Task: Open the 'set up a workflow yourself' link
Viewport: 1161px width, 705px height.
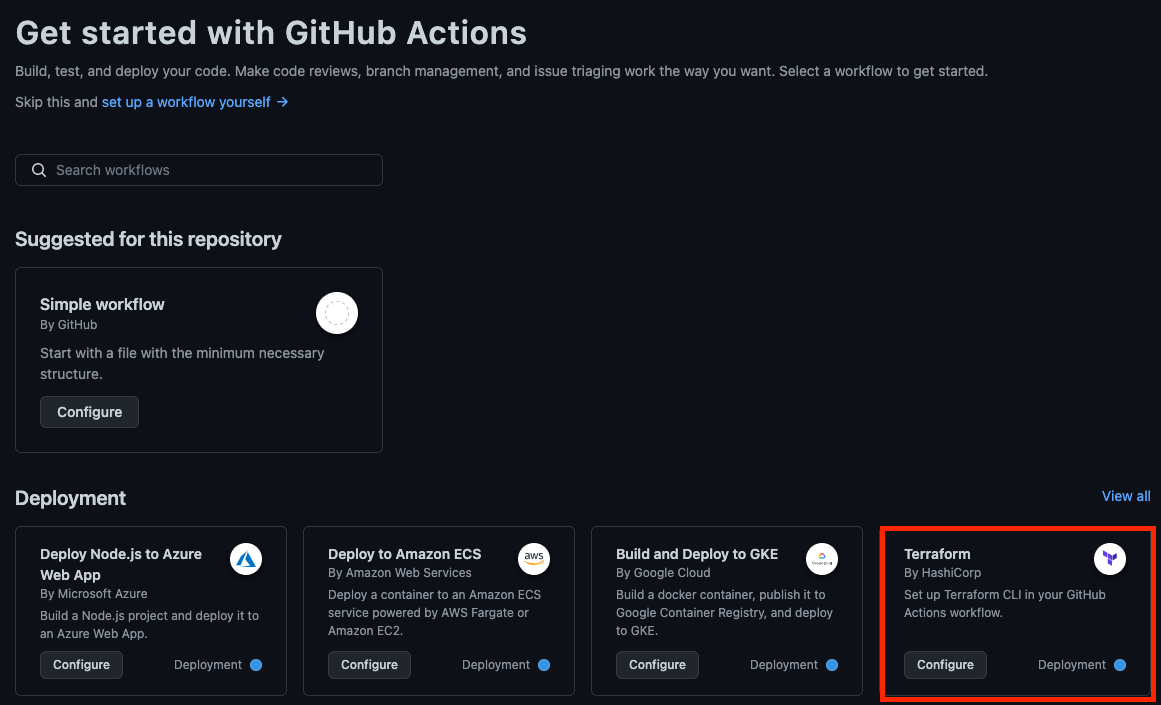Action: point(185,102)
